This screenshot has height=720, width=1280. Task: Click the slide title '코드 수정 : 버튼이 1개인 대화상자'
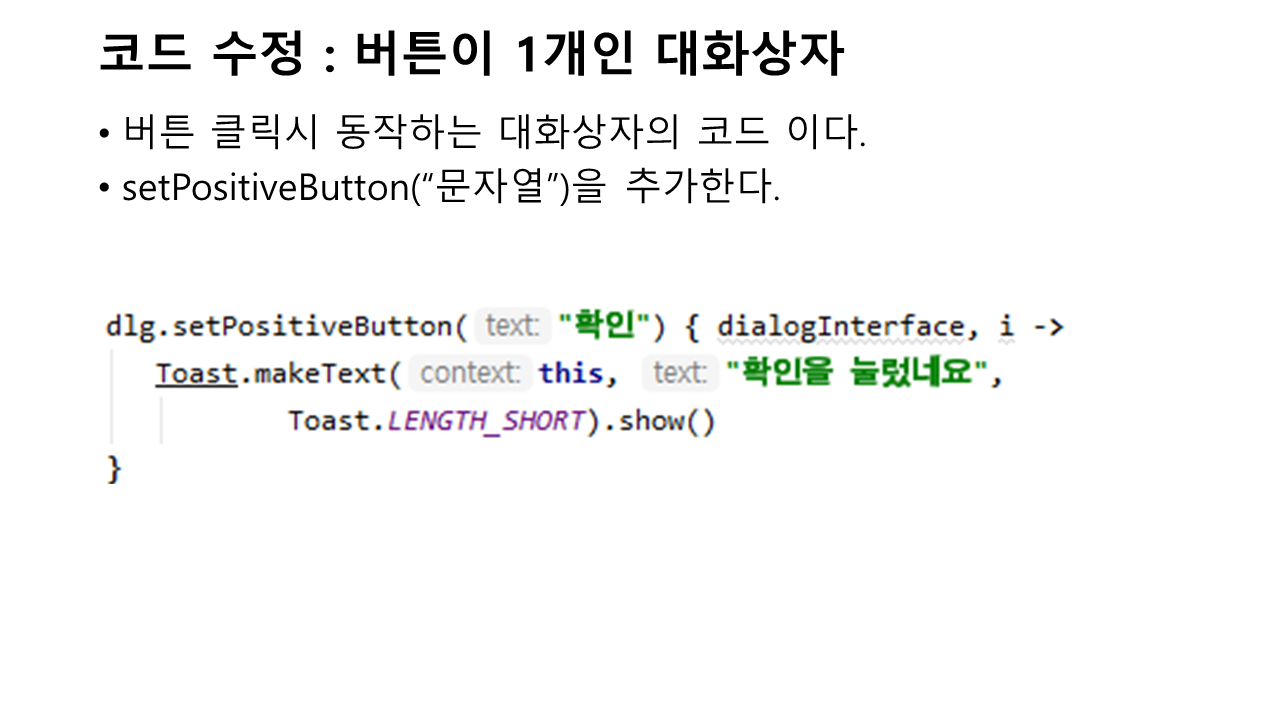pyautogui.click(x=471, y=56)
